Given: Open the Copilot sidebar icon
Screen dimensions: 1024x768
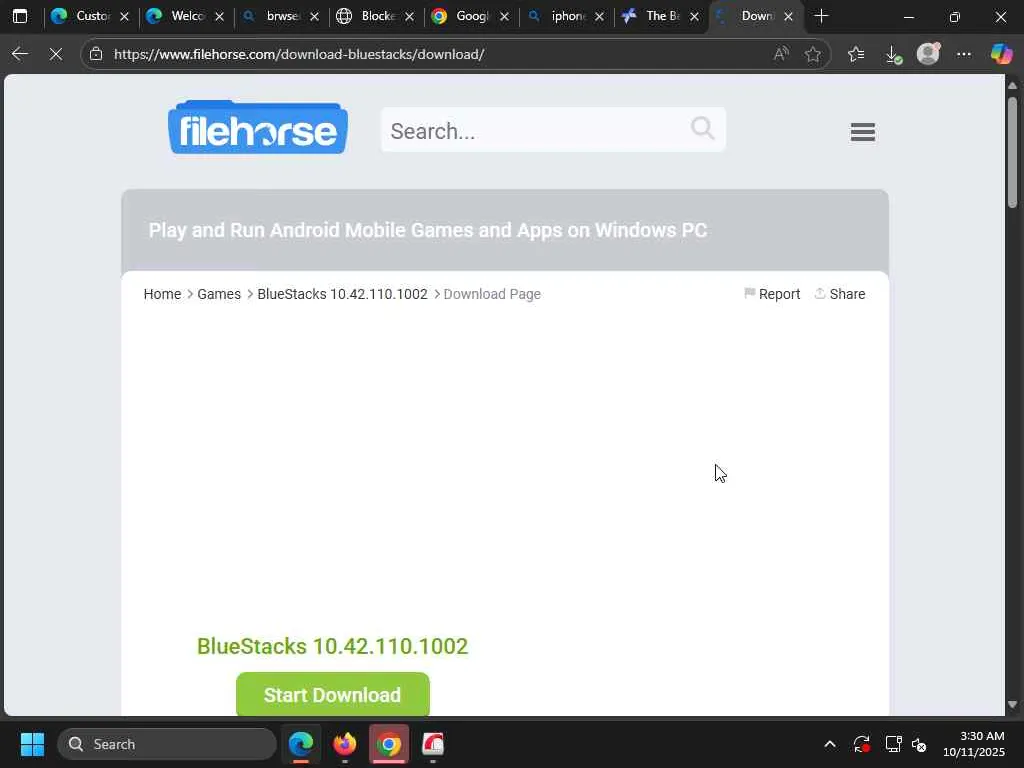Looking at the screenshot, I should click(x=1001, y=54).
